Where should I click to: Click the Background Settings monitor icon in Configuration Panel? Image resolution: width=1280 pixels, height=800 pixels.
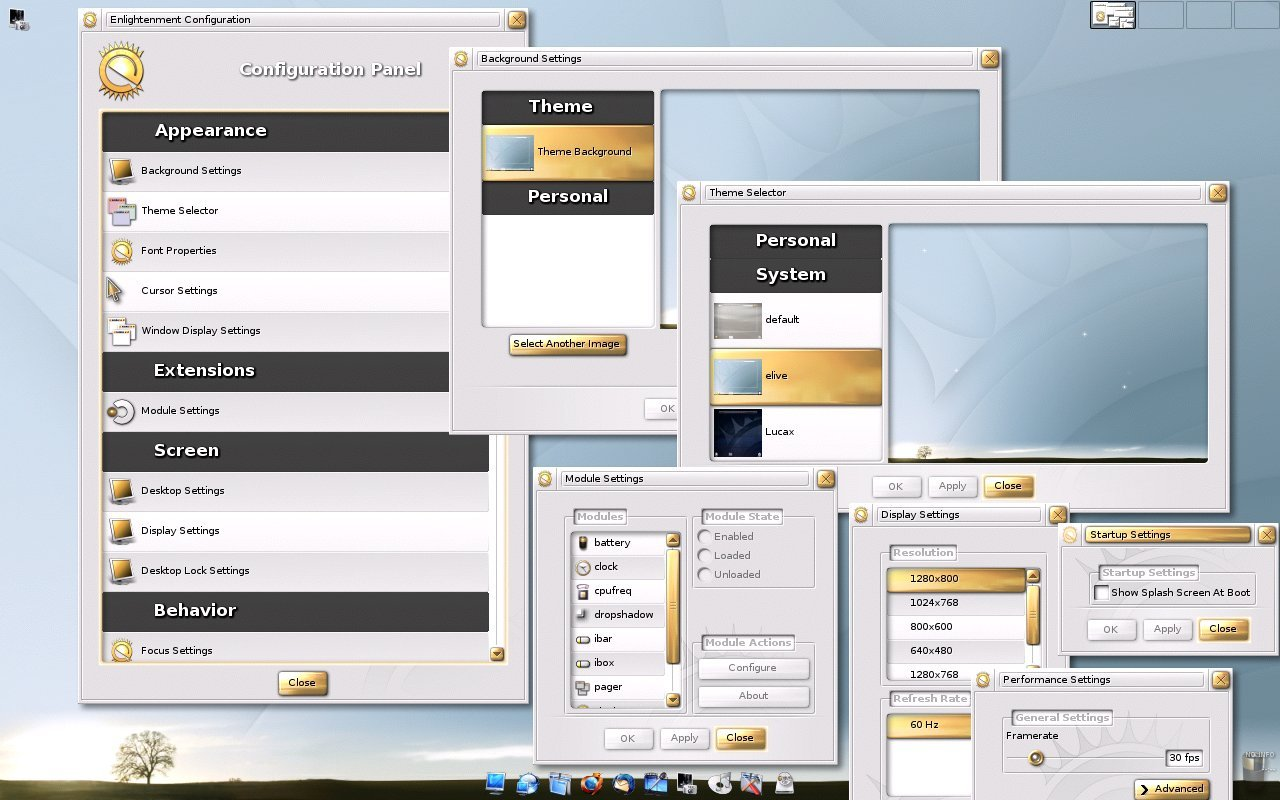pyautogui.click(x=122, y=171)
